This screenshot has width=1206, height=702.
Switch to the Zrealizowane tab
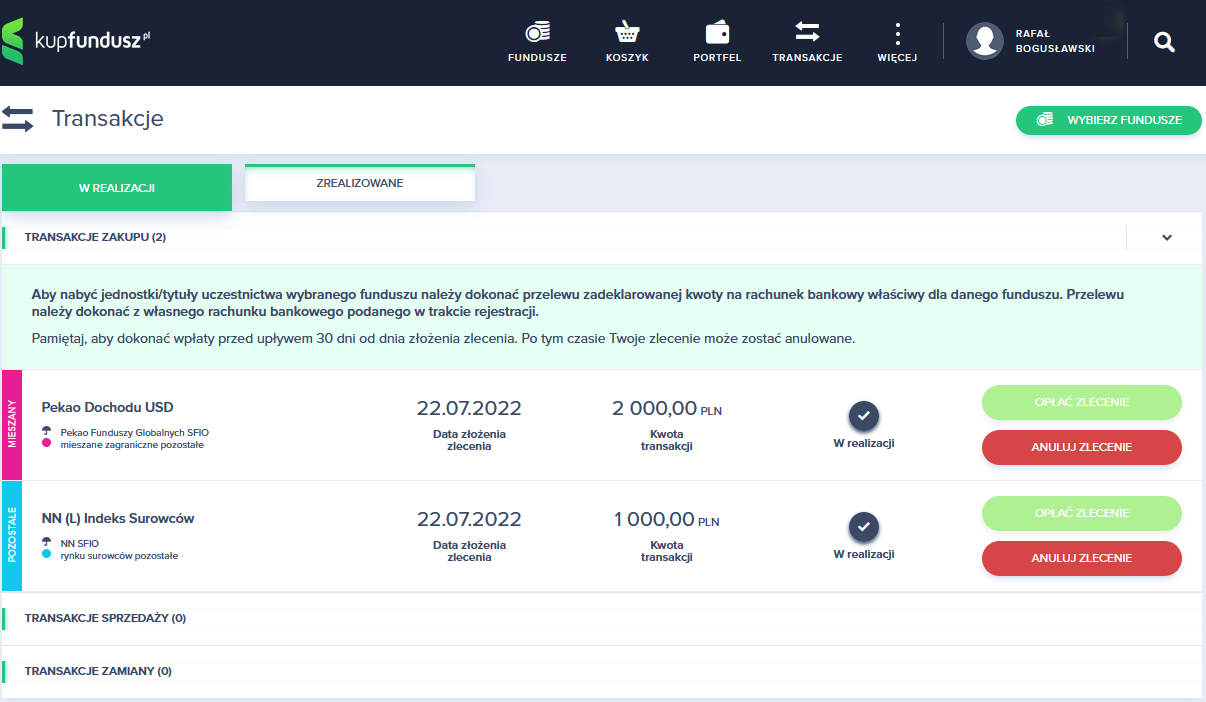(360, 183)
